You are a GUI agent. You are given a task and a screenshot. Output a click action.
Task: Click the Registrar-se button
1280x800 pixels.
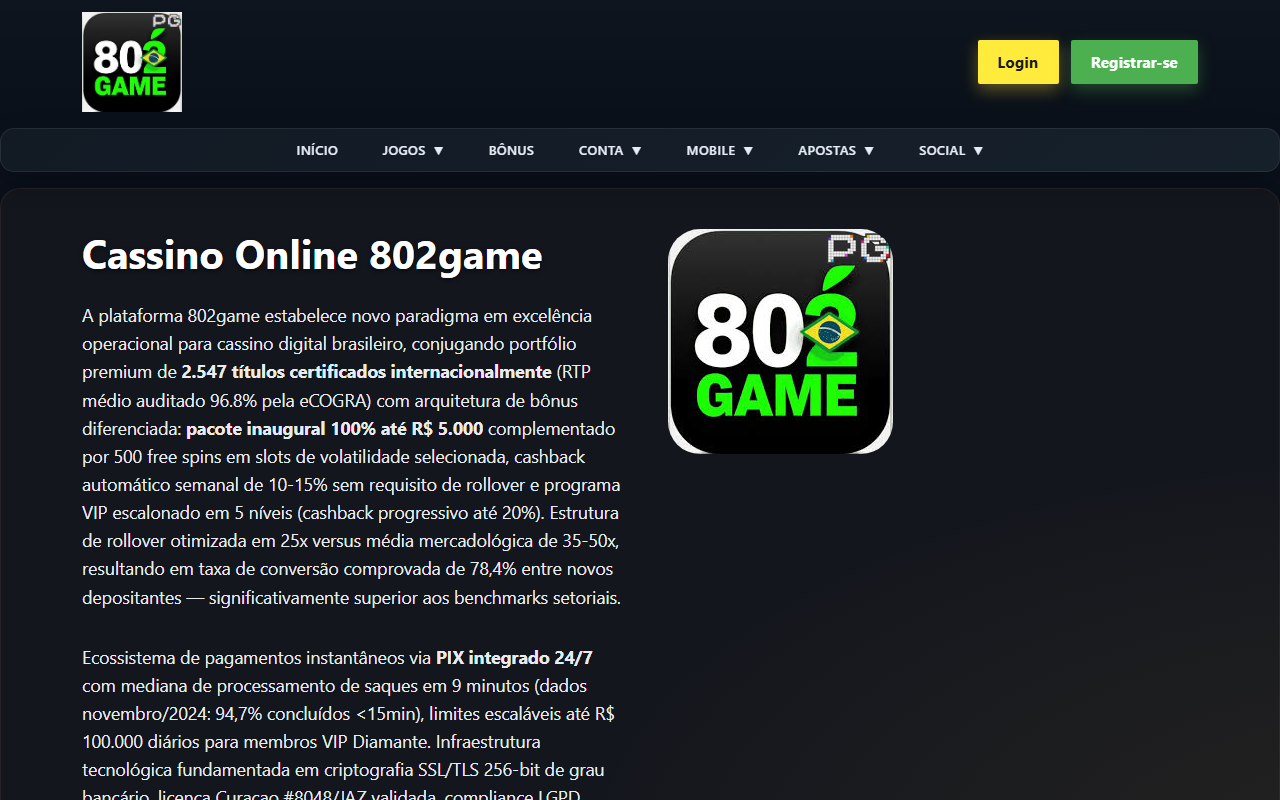(1134, 62)
